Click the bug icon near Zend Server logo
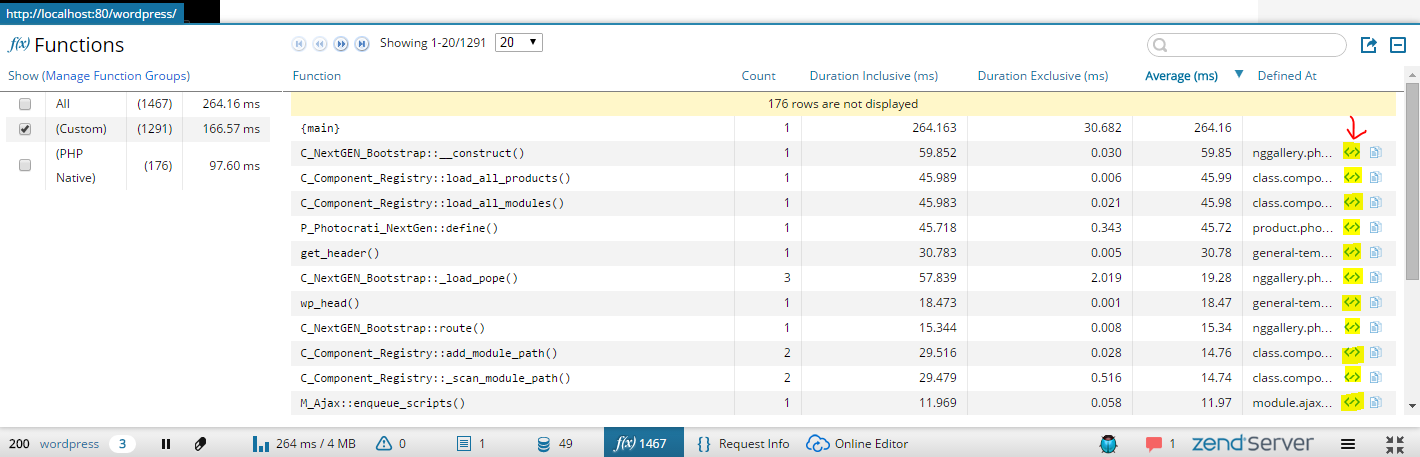 click(1108, 443)
